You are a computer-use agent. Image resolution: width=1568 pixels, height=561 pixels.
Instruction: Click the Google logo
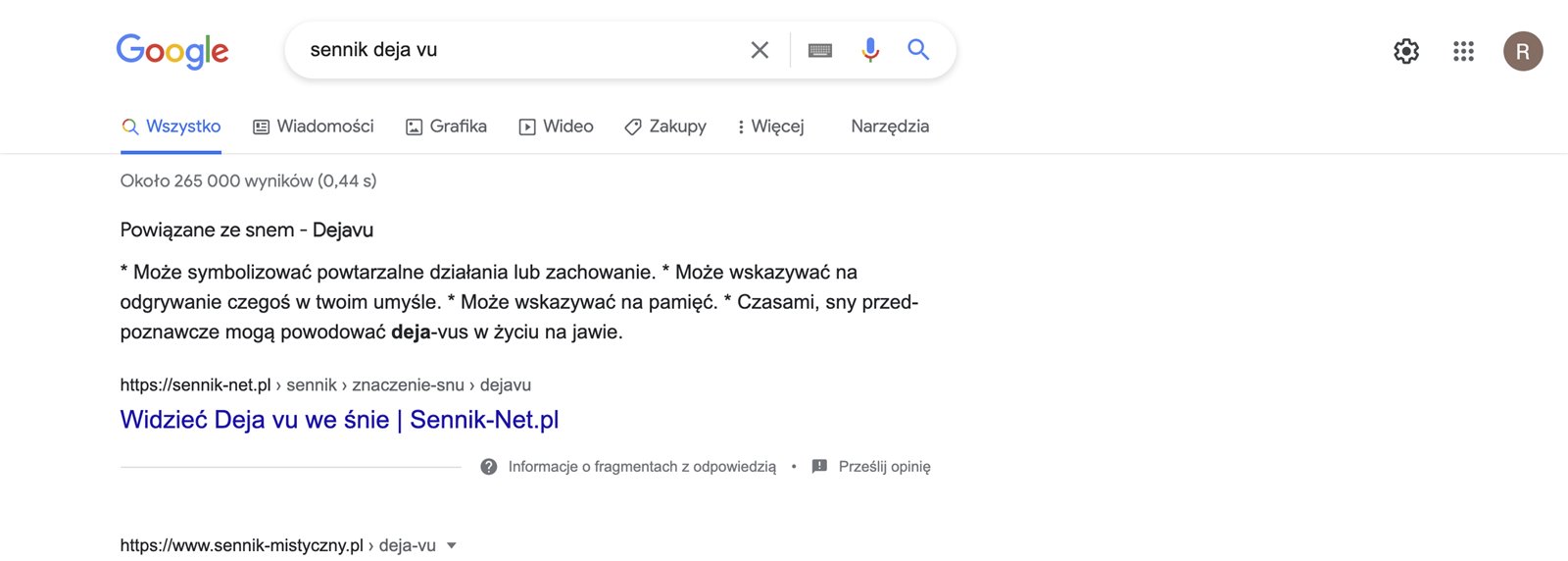click(172, 50)
